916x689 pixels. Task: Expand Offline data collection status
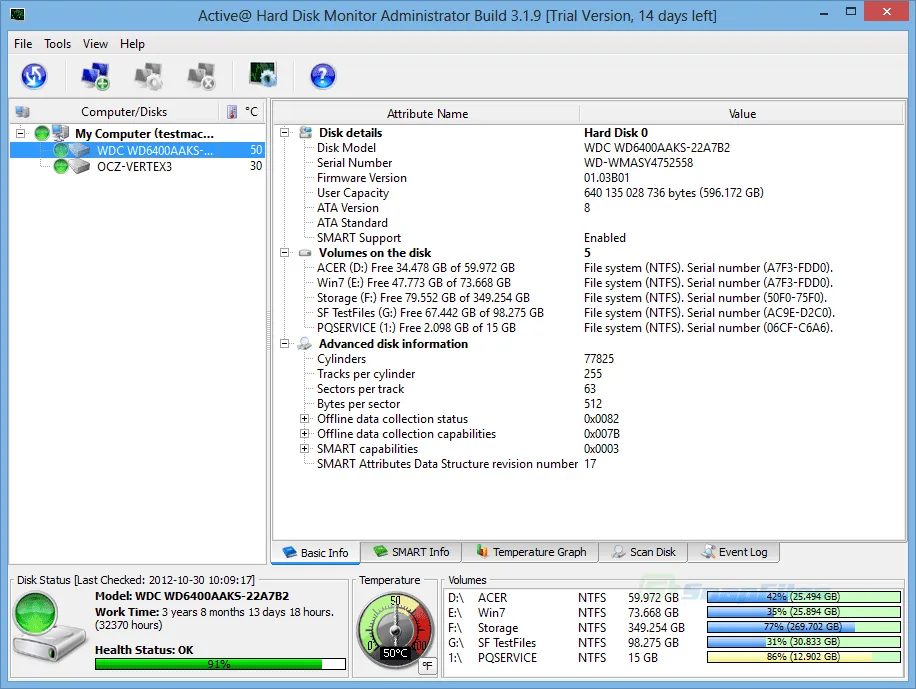pos(304,418)
